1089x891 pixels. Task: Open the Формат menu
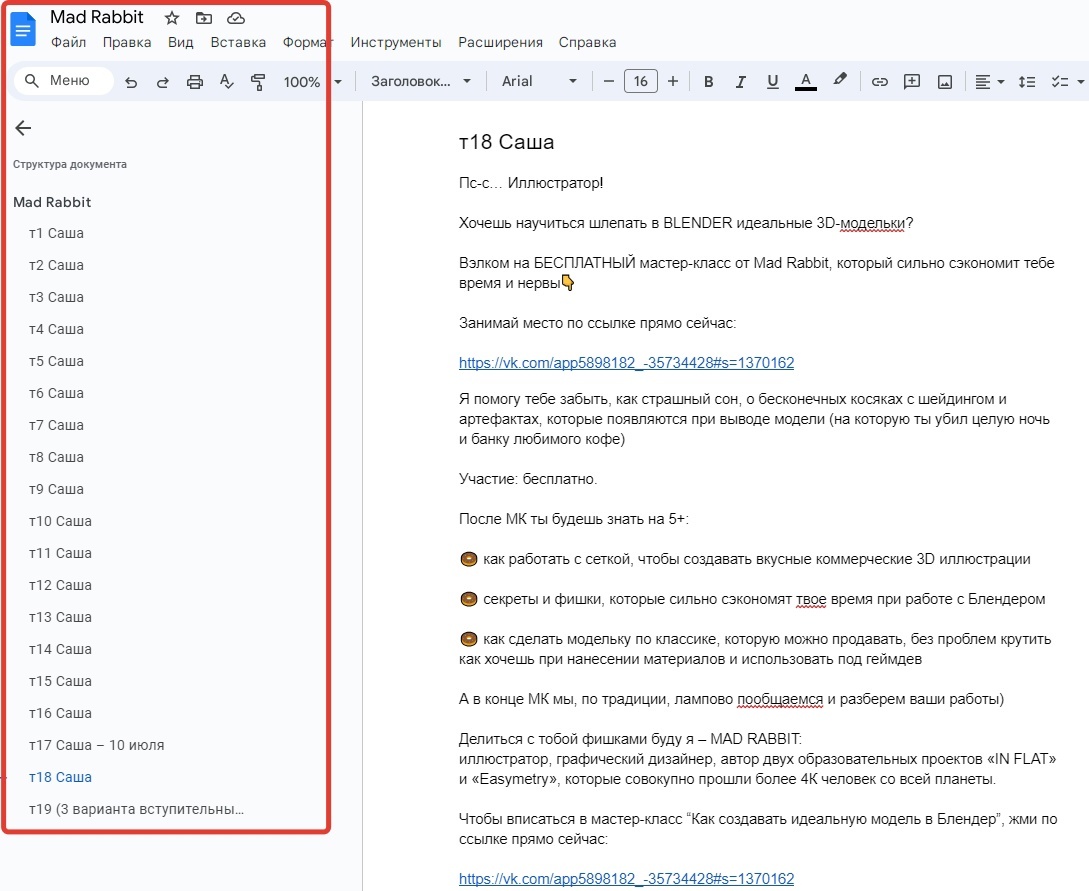[x=308, y=42]
